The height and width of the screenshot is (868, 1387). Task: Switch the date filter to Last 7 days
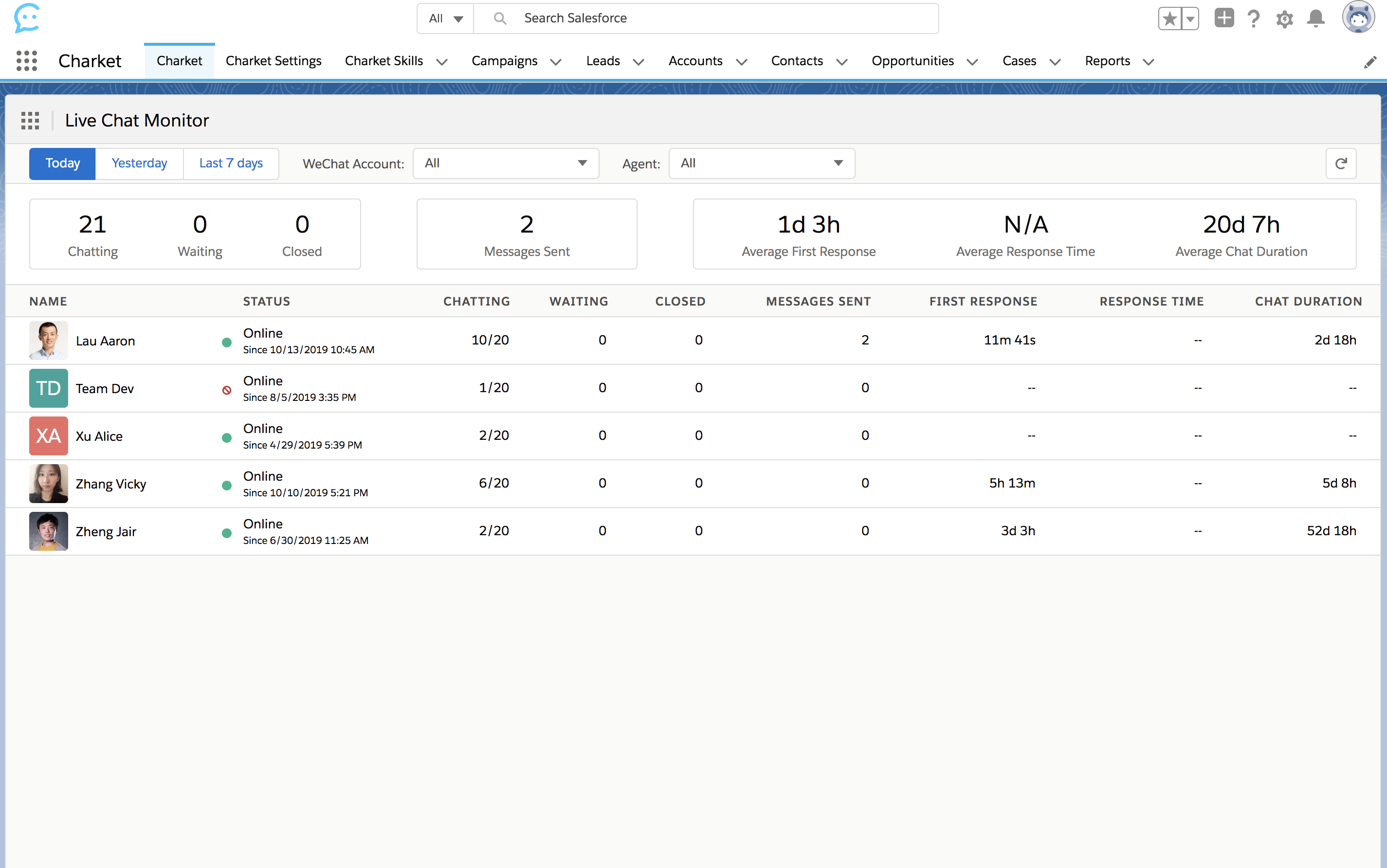[x=231, y=163]
